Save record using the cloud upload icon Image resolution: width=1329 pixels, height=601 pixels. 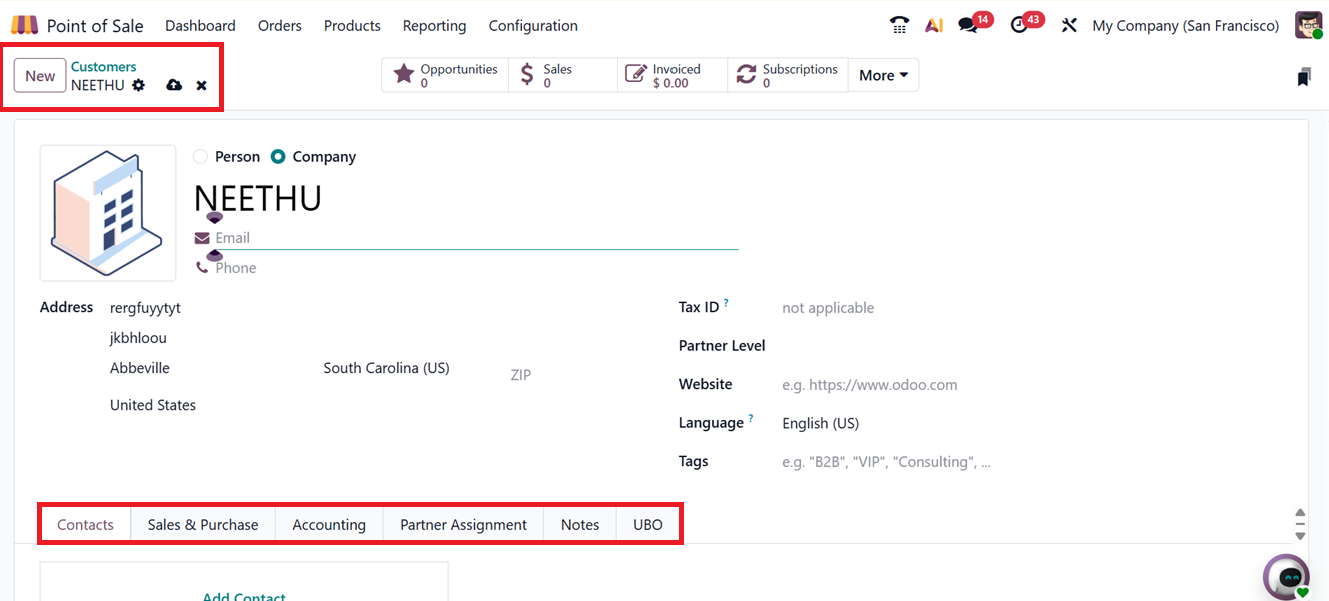174,85
